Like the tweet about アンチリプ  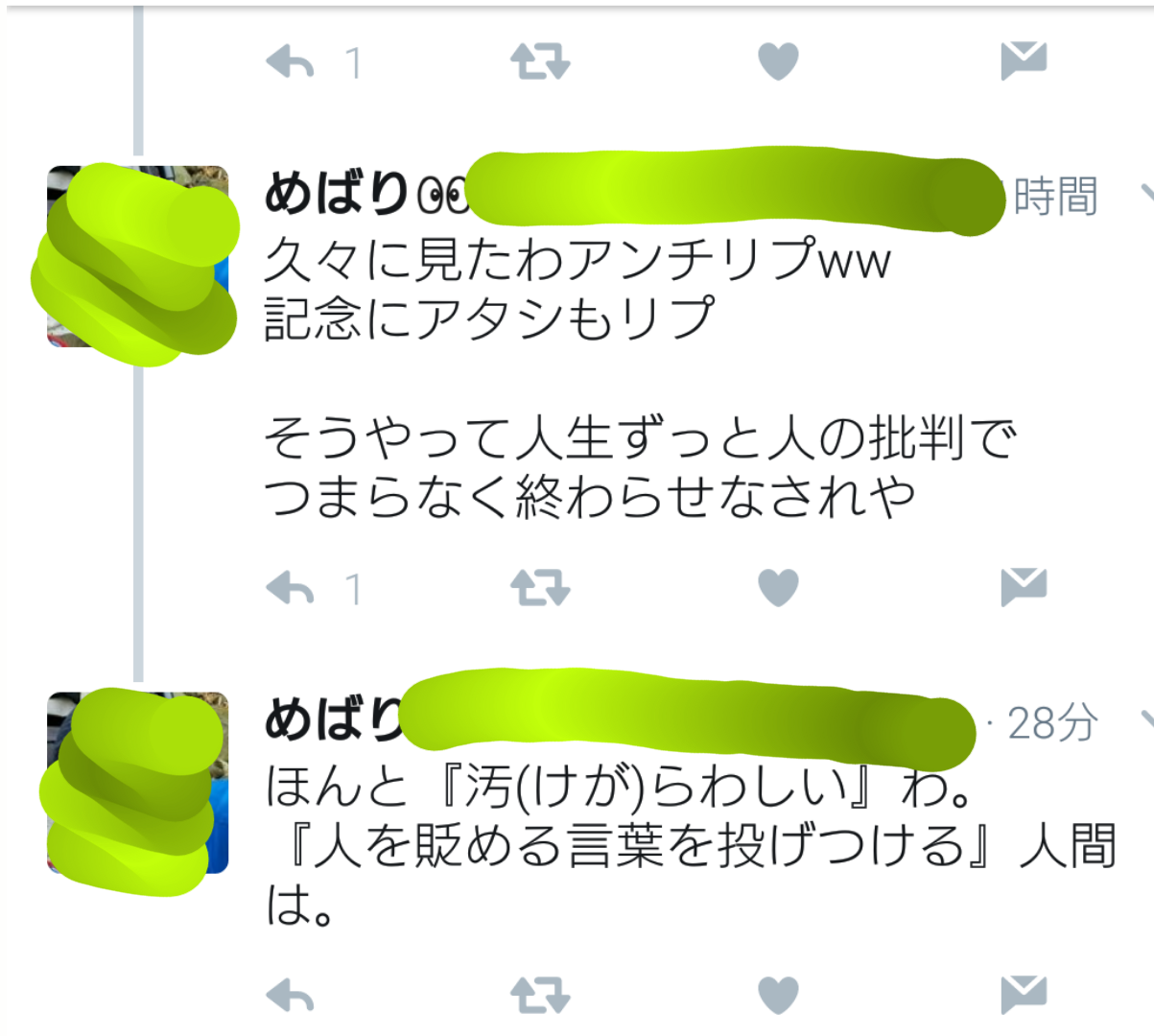click(778, 588)
